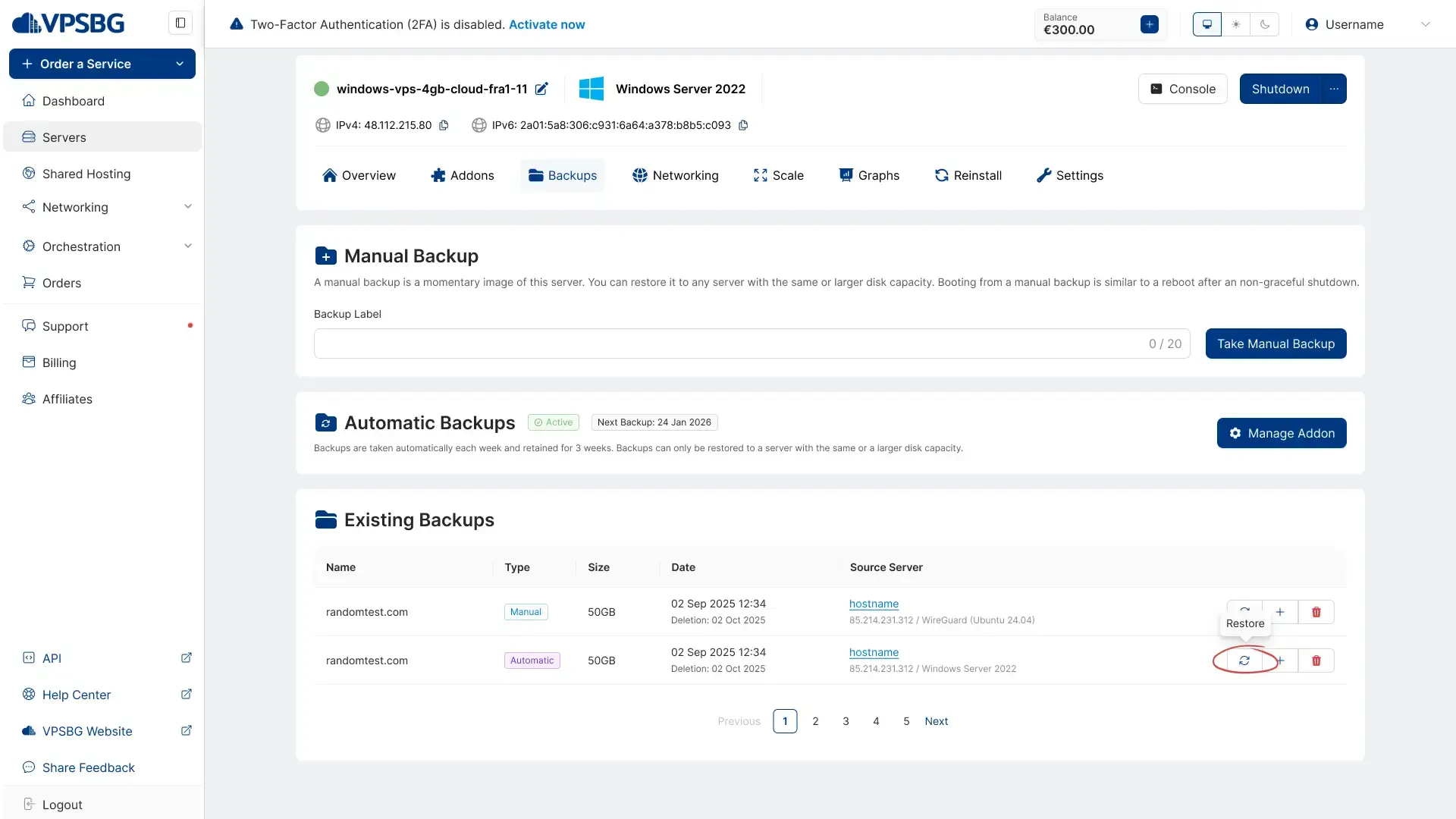This screenshot has width=1456, height=819.
Task: Open the Reinstall tab
Action: (x=968, y=175)
